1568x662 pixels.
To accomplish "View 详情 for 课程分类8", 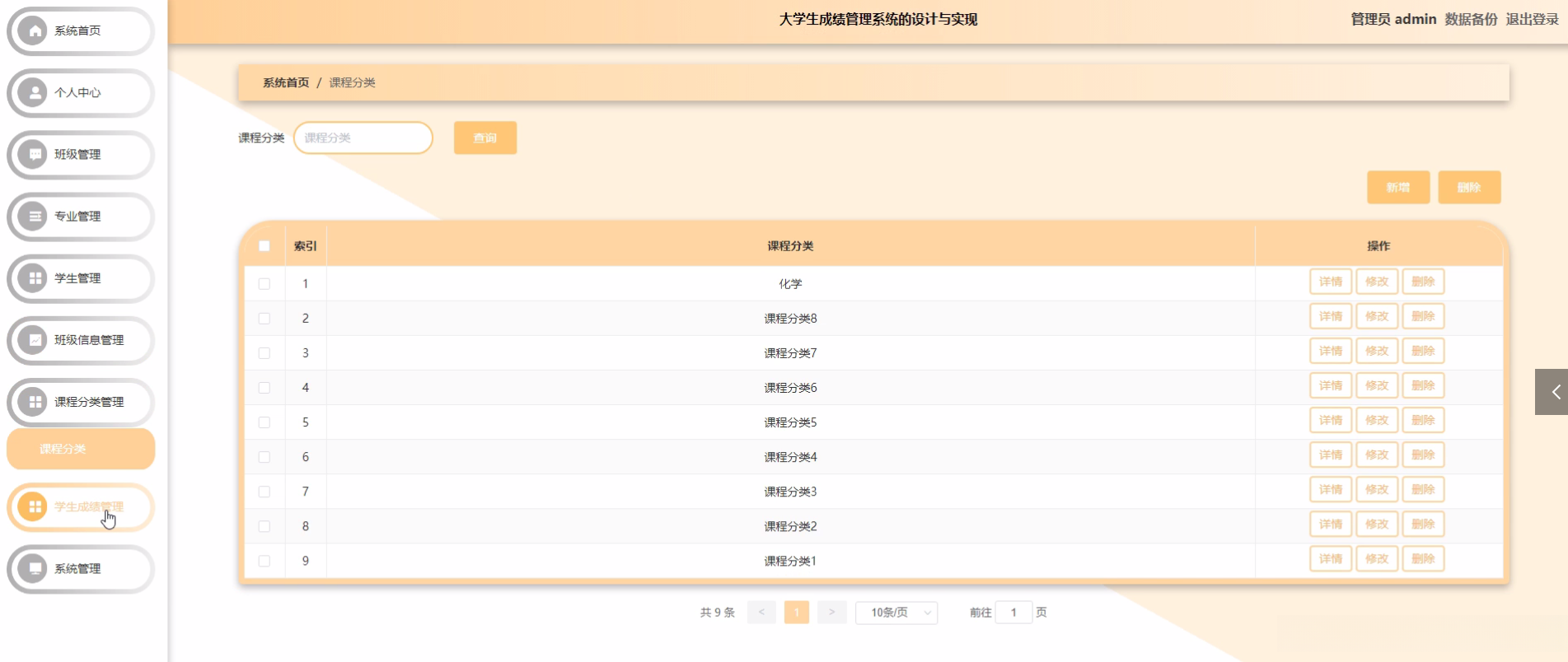I will click(1331, 316).
